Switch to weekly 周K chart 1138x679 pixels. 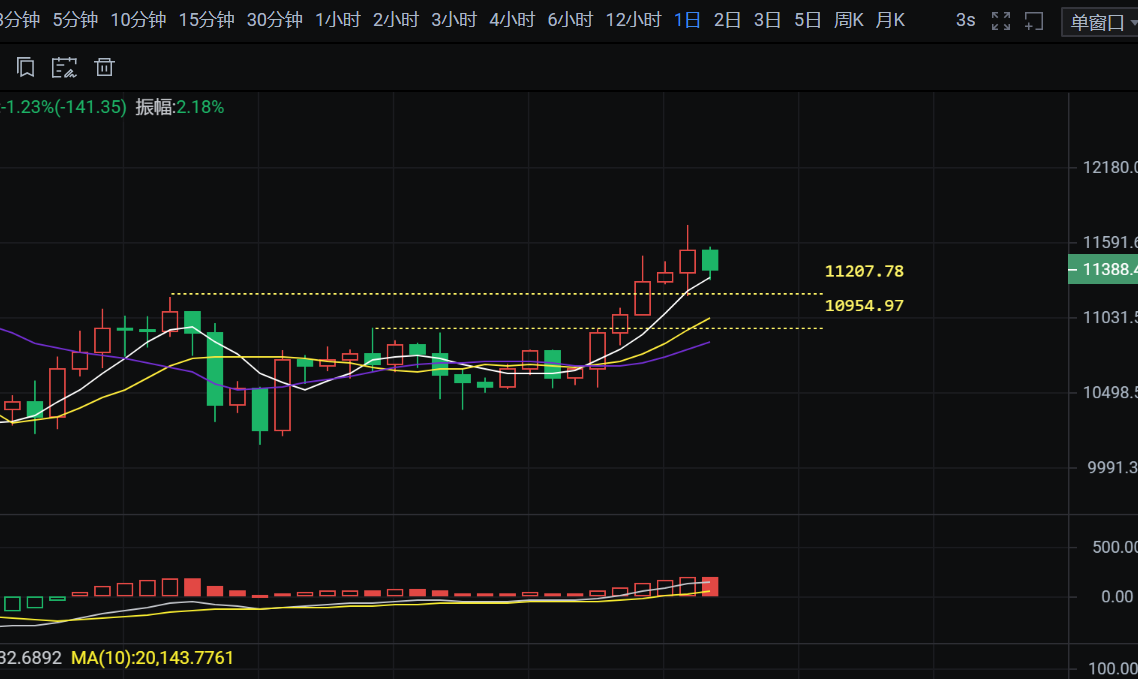[x=848, y=20]
